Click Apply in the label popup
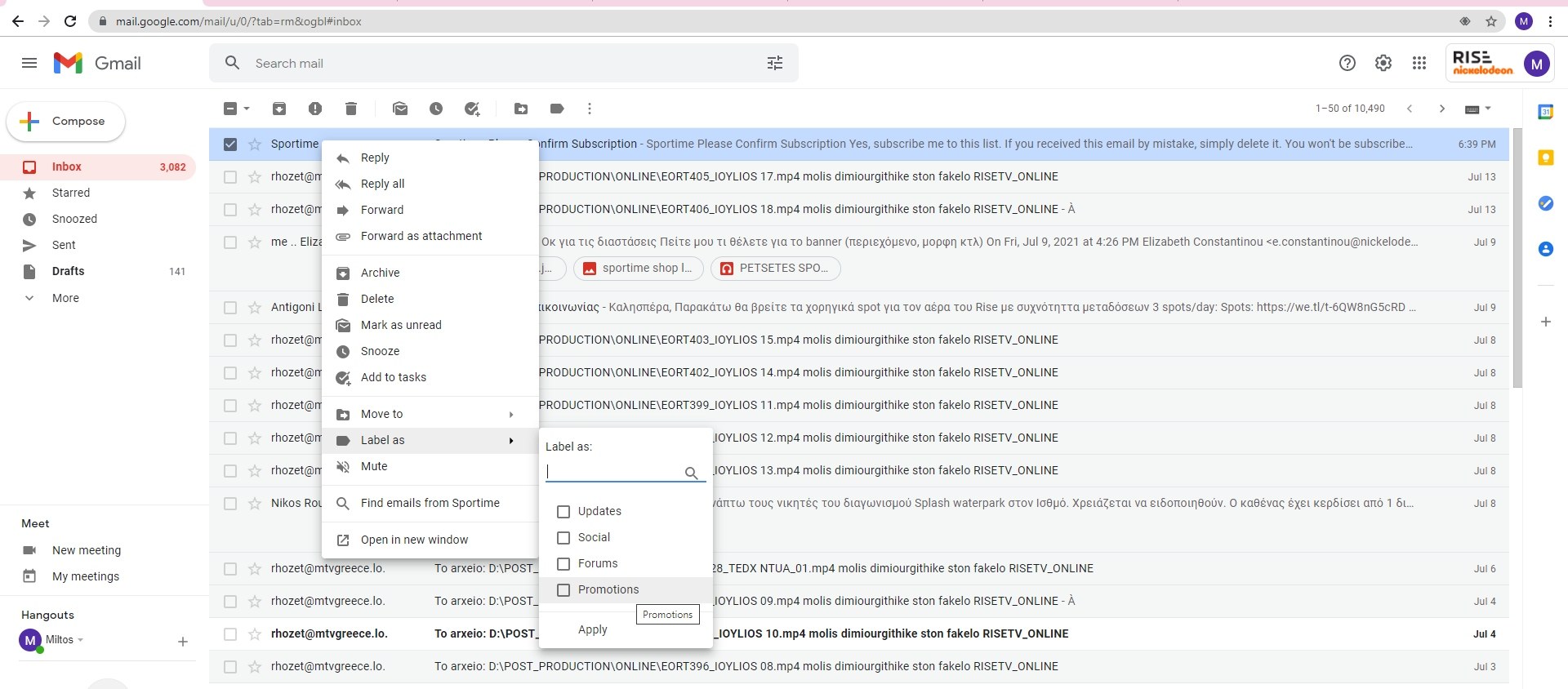 [x=593, y=629]
